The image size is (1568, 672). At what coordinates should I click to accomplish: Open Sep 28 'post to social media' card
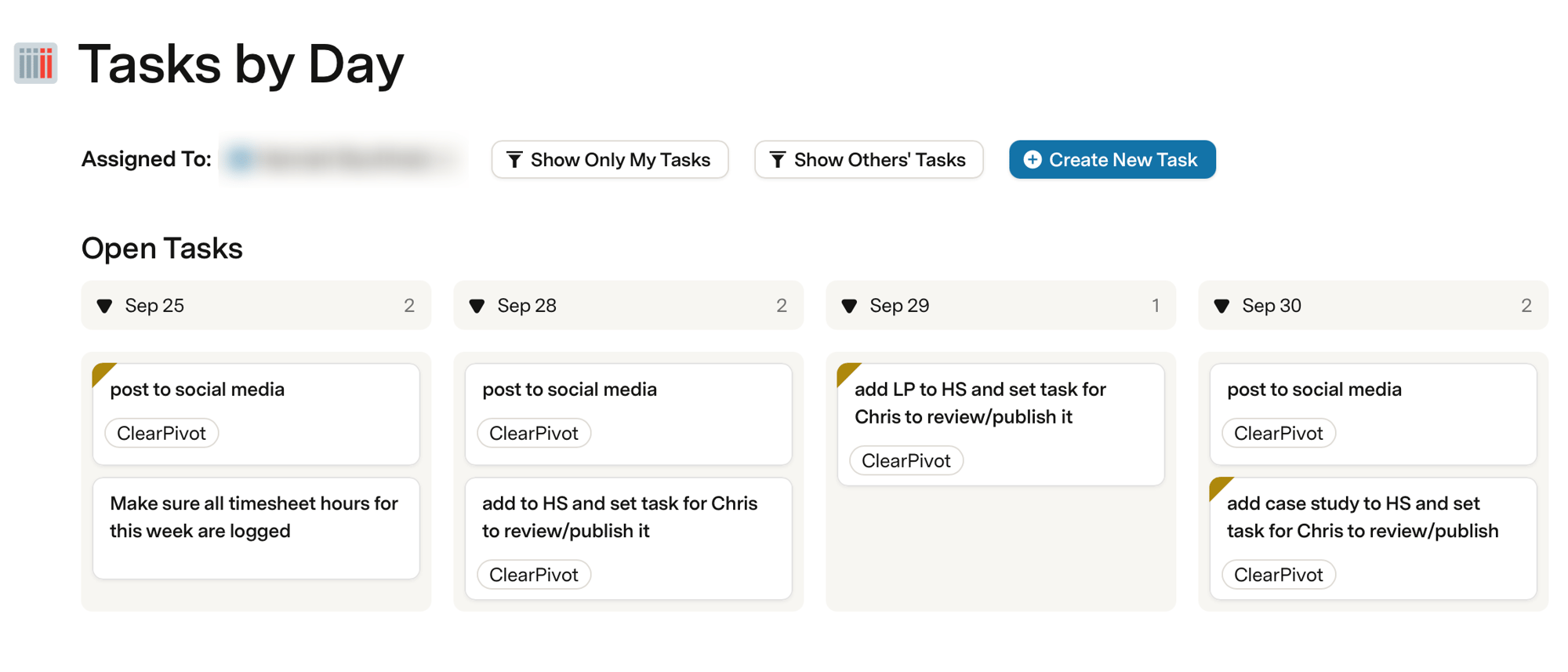point(629,414)
